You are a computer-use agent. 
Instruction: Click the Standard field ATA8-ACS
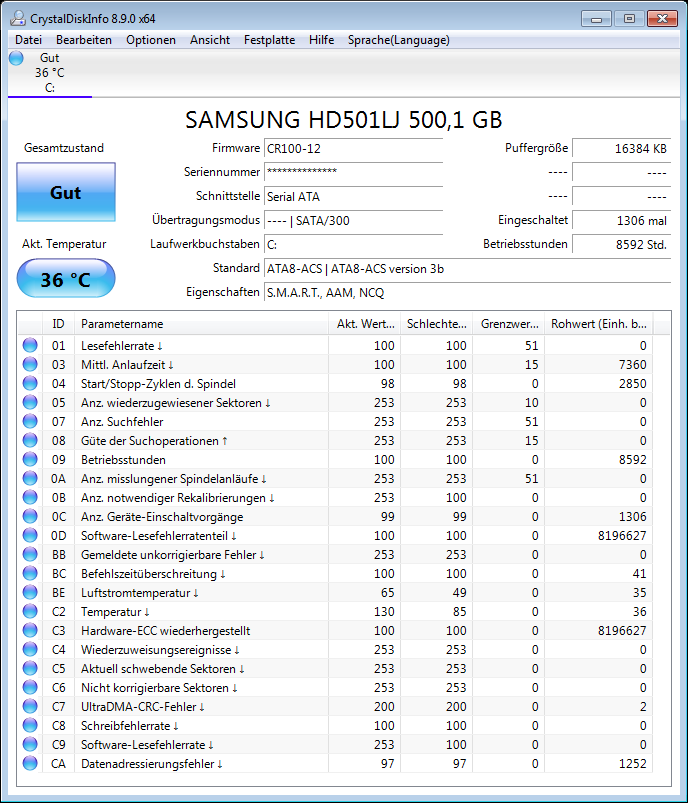467,268
